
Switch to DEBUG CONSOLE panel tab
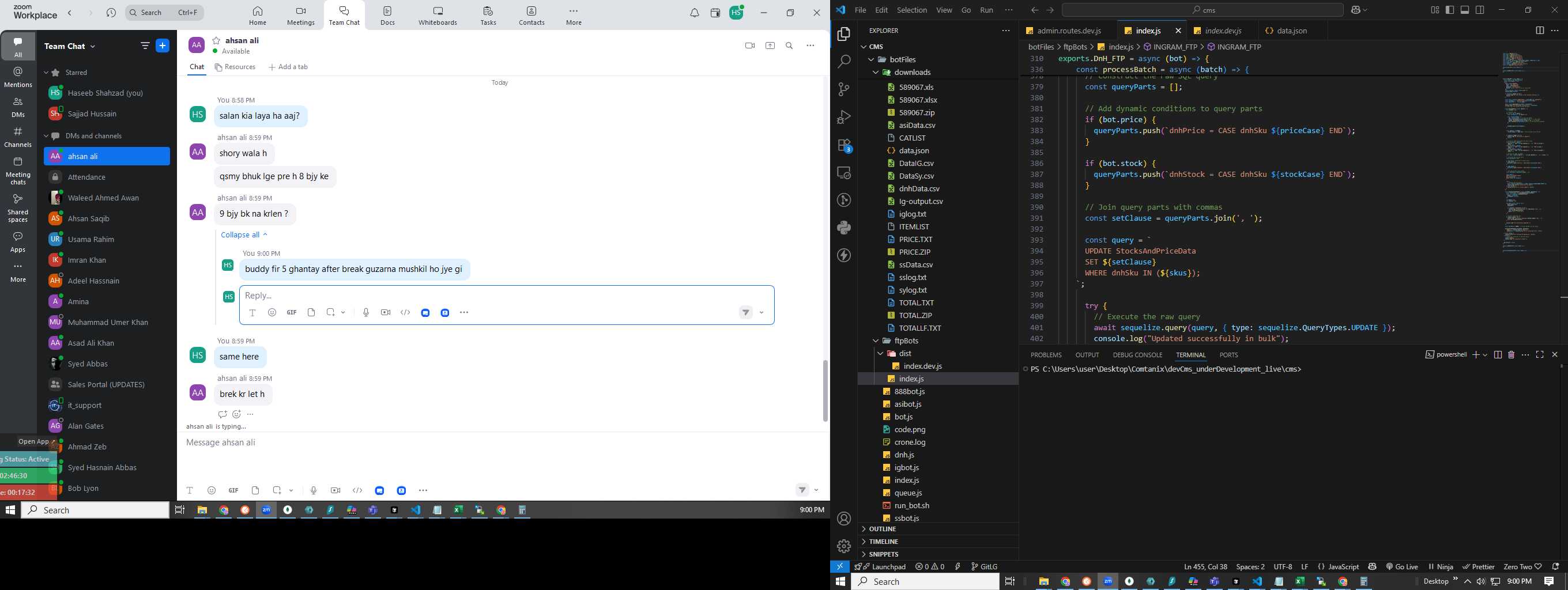pos(1137,355)
